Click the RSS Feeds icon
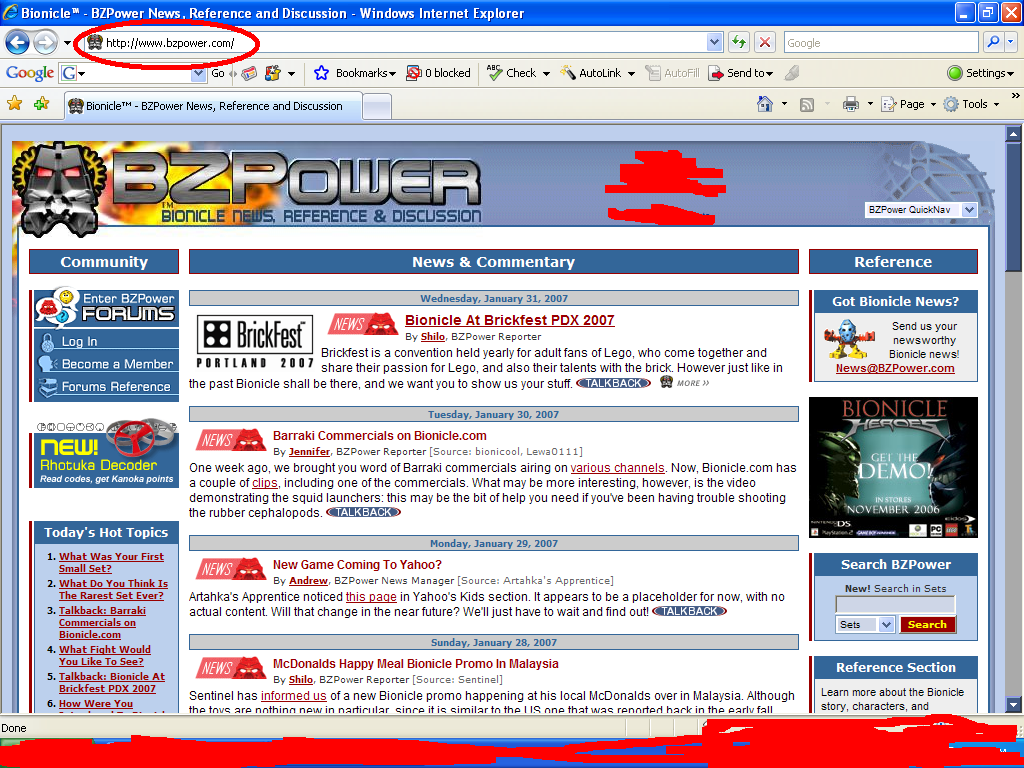Image resolution: width=1024 pixels, height=768 pixels. point(807,104)
